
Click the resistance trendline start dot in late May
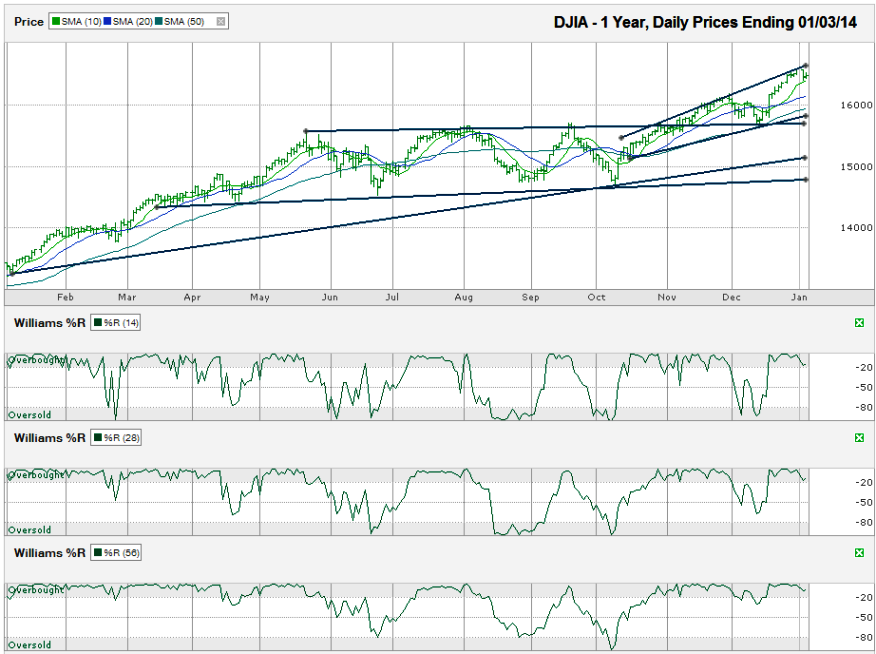306,131
